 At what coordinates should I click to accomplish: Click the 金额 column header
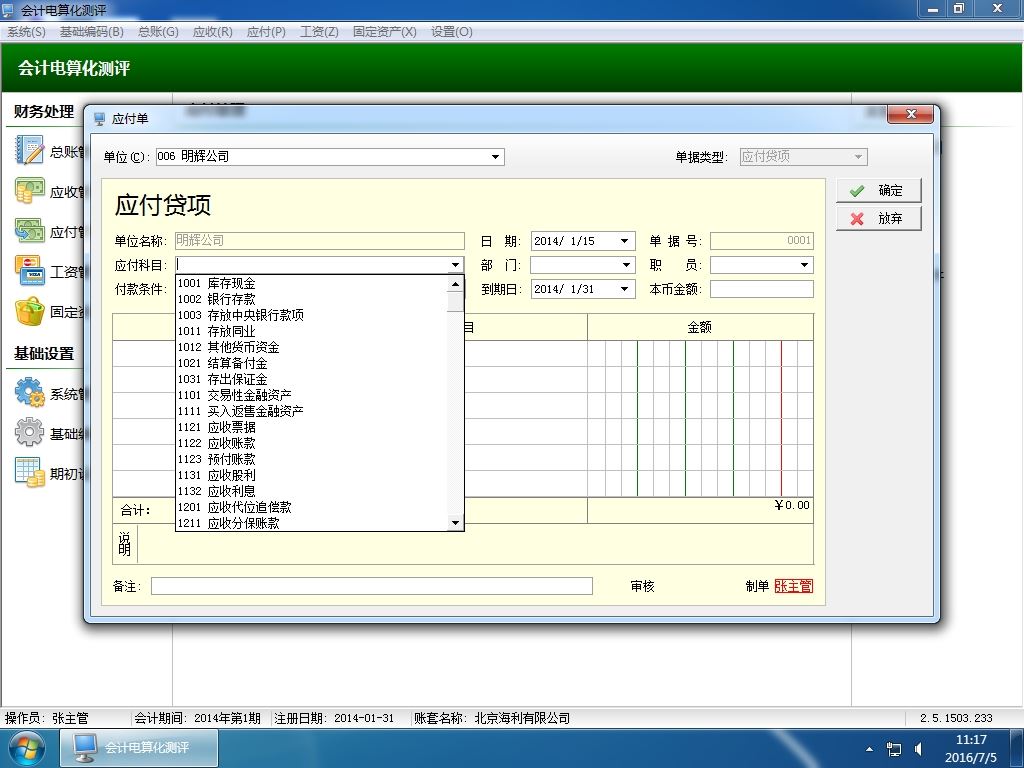pos(700,327)
